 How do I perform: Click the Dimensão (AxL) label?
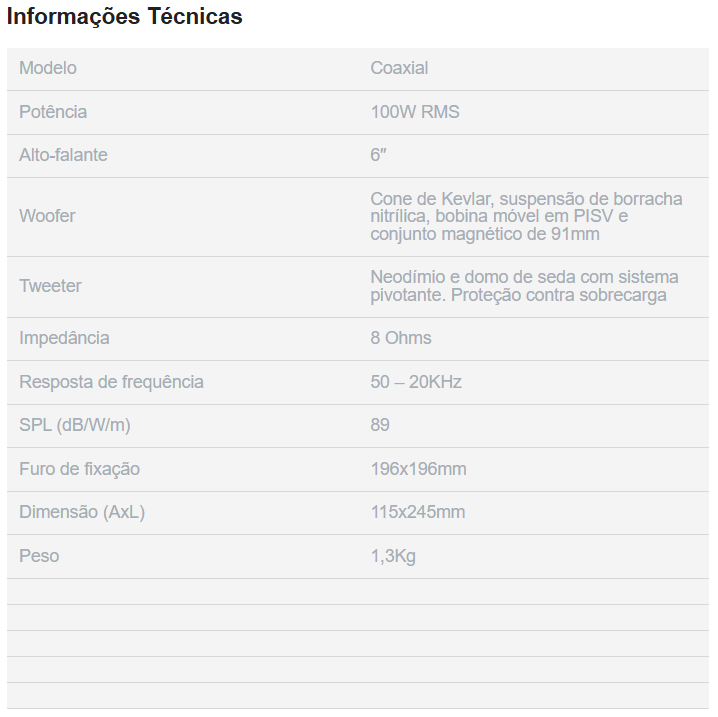[x=82, y=512]
